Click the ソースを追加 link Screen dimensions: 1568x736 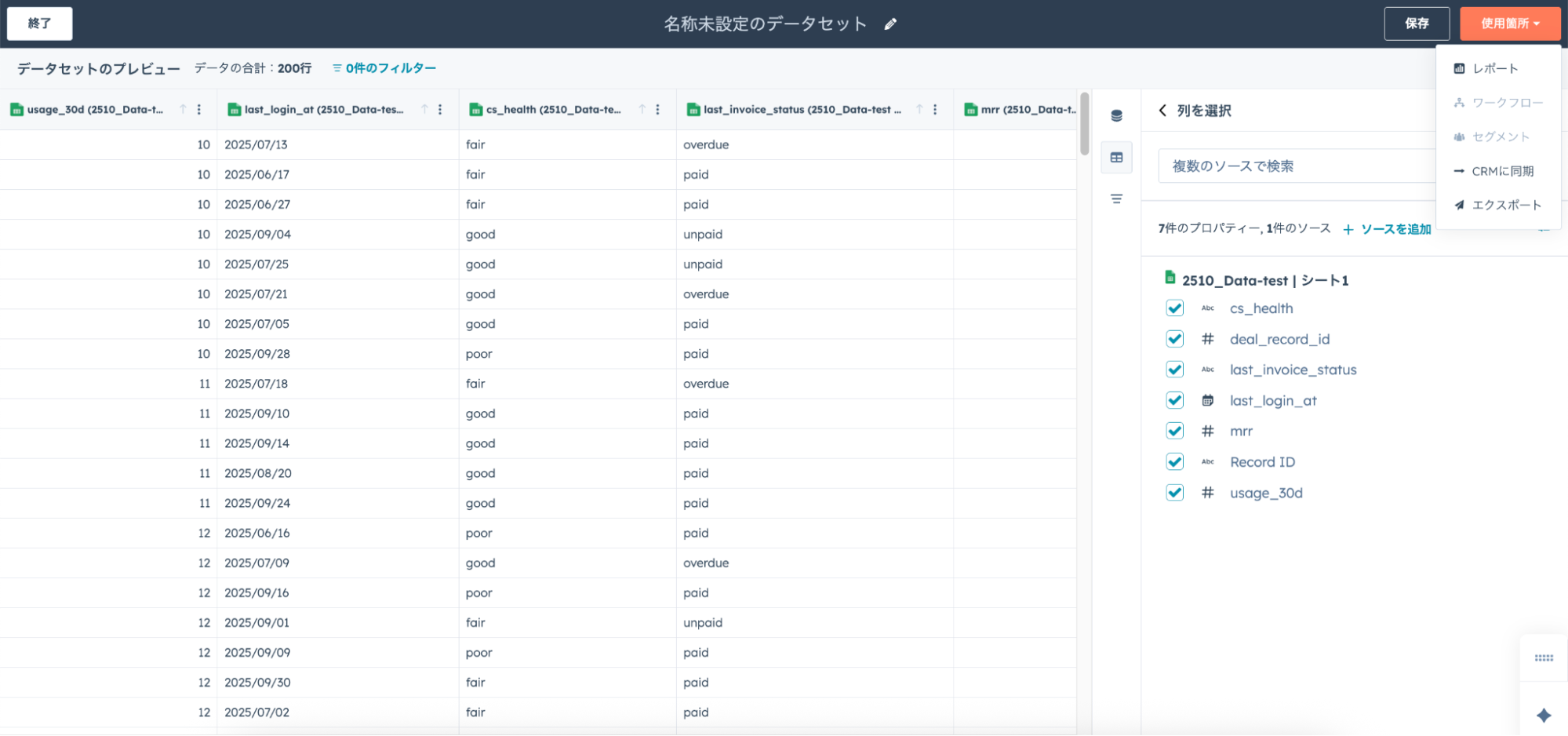[1387, 229]
